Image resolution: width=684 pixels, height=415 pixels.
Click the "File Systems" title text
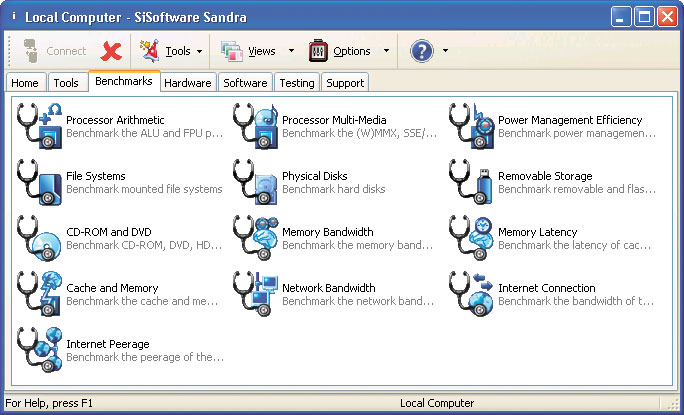96,176
